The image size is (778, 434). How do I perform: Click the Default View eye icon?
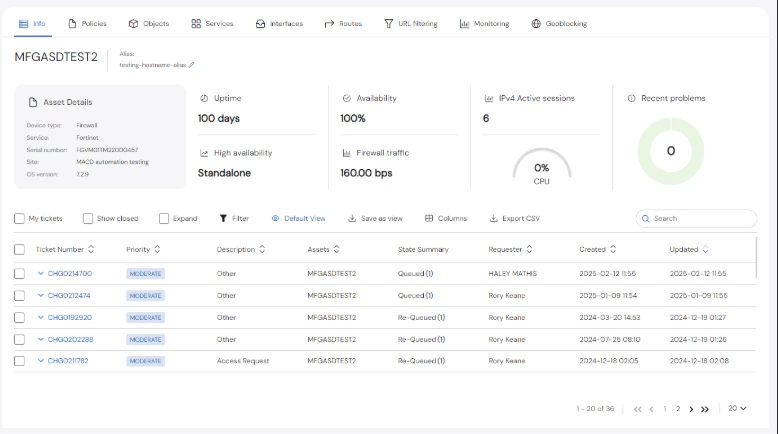point(275,218)
